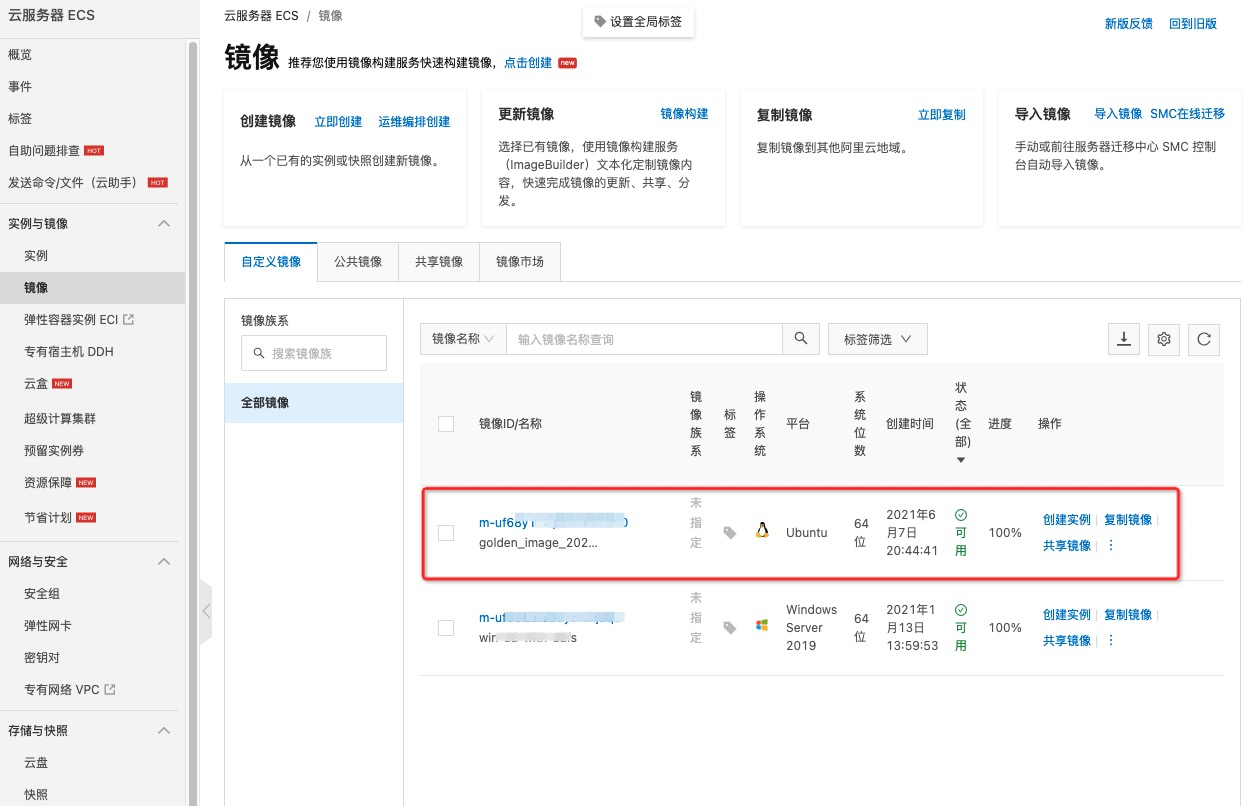1258x806 pixels.
Task: Check the Windows Server 2019 row checkbox
Action: point(446,628)
